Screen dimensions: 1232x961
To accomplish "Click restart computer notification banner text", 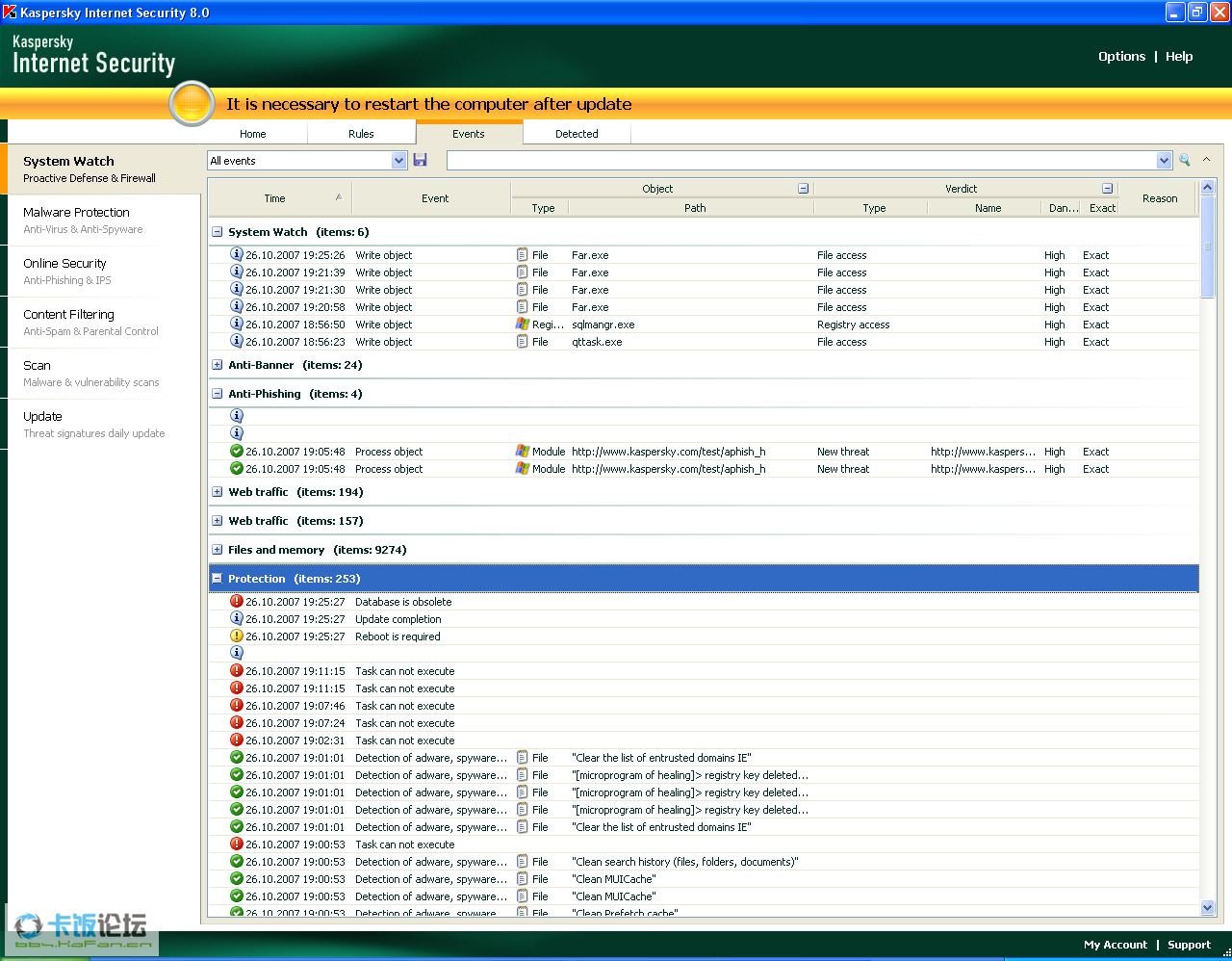I will coord(428,104).
